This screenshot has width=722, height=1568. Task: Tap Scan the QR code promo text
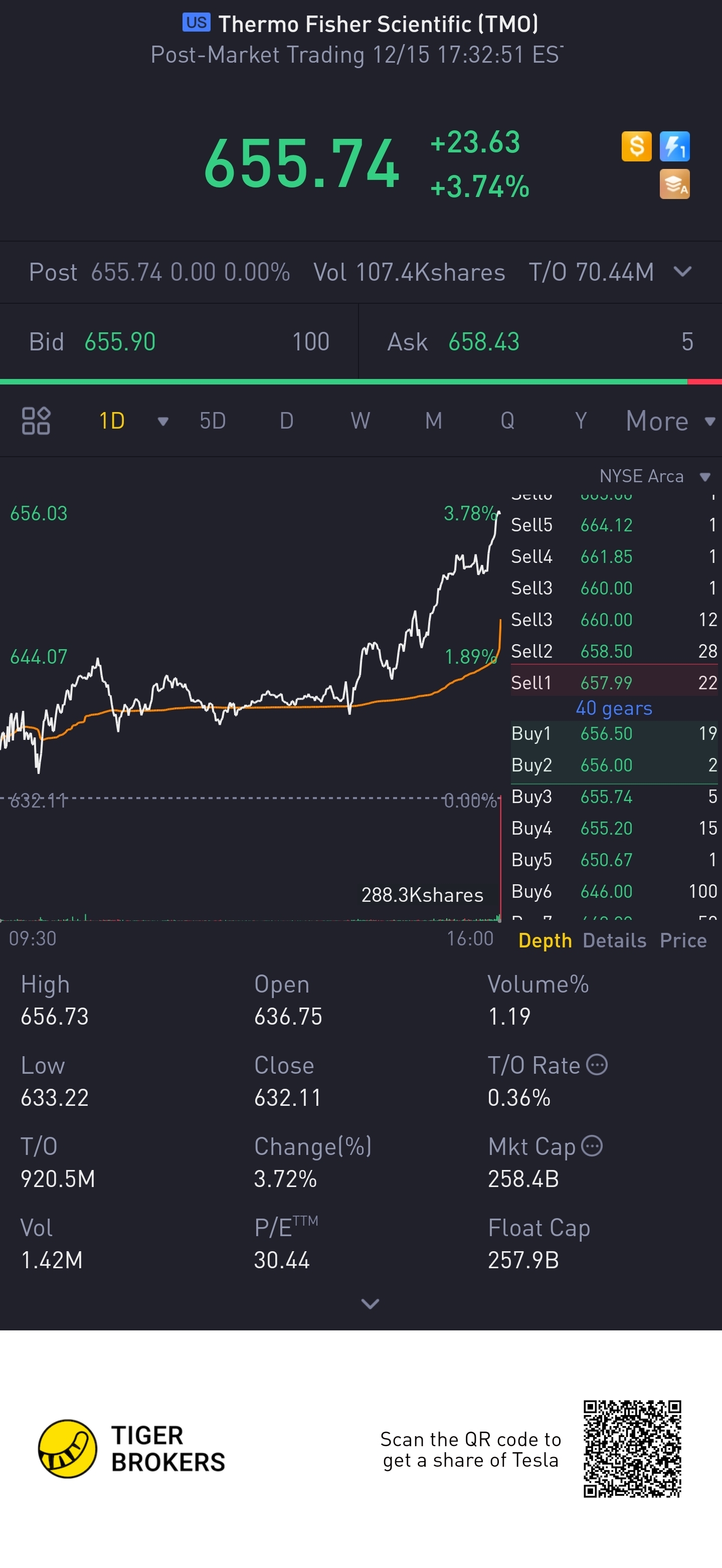pyautogui.click(x=470, y=1449)
